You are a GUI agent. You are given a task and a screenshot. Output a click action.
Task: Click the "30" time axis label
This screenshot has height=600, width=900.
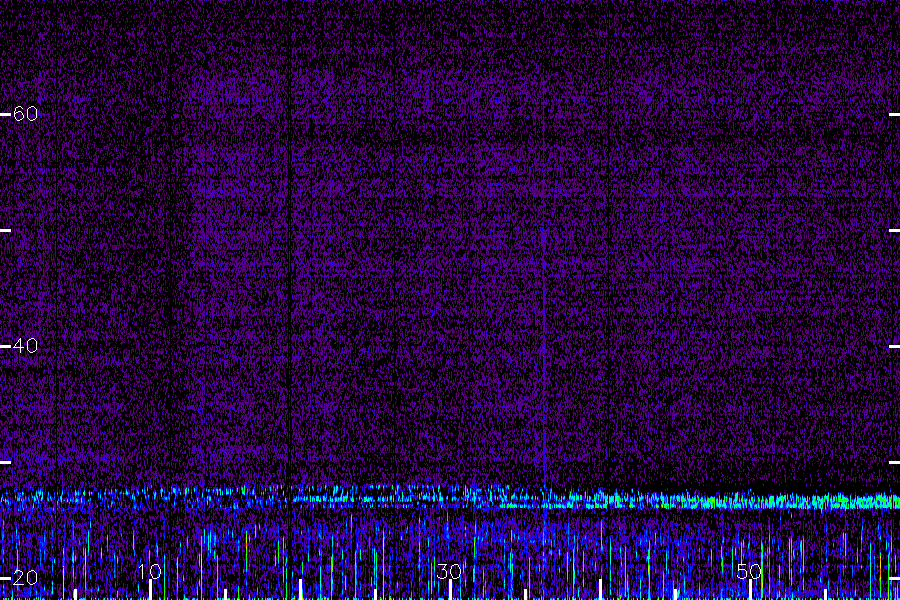point(449,571)
